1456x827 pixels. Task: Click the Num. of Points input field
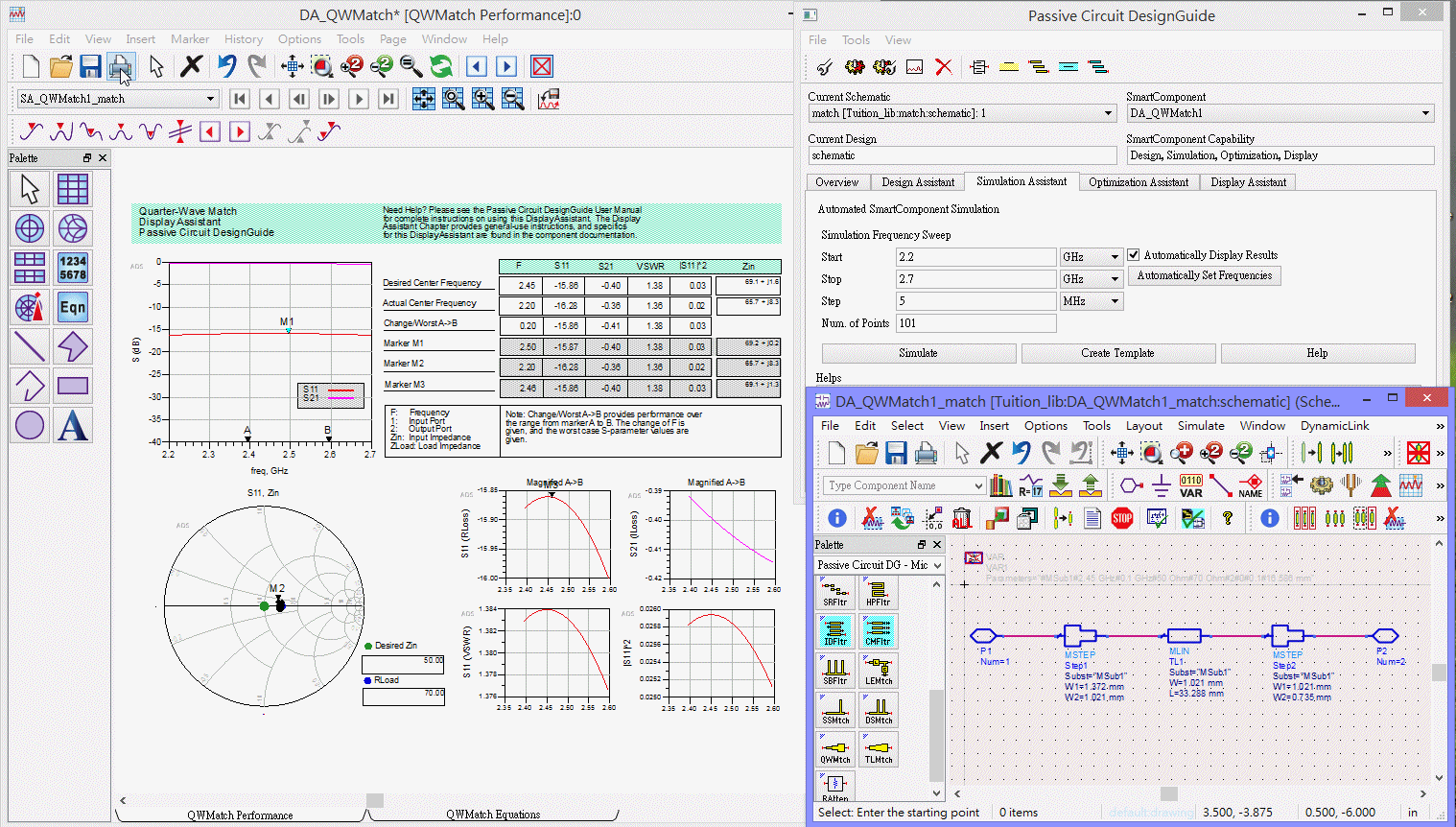975,323
